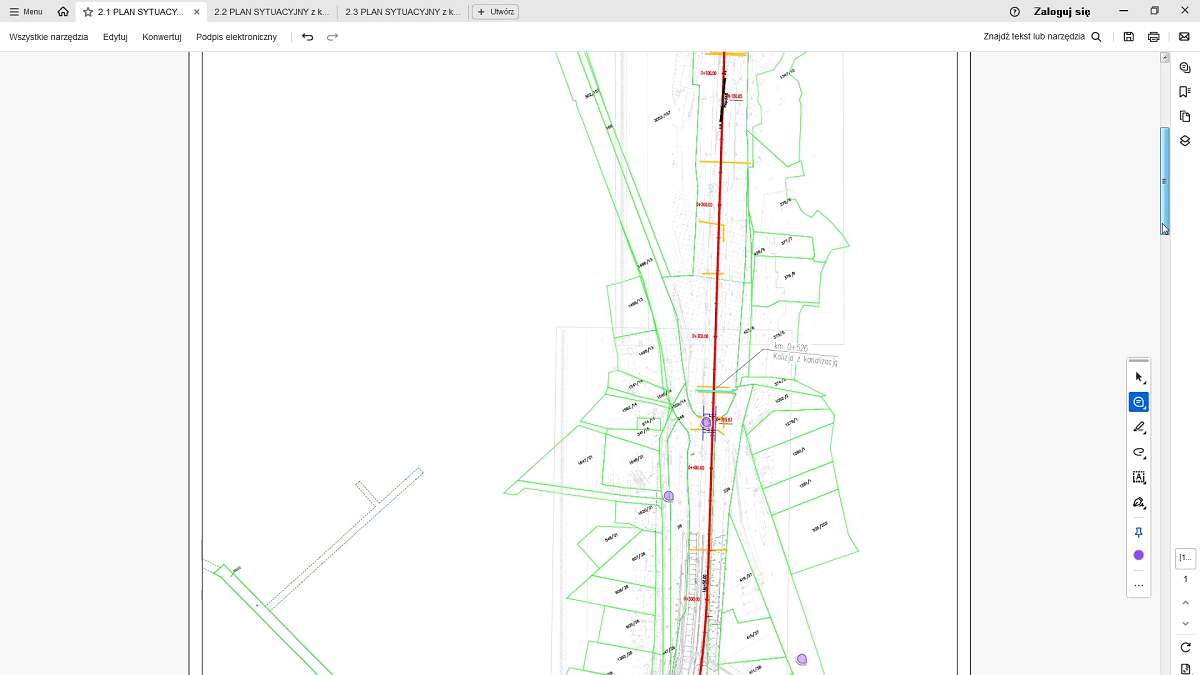Image resolution: width=1200 pixels, height=675 pixels.
Task: Expand more tools via three-dots button
Action: 1138,586
